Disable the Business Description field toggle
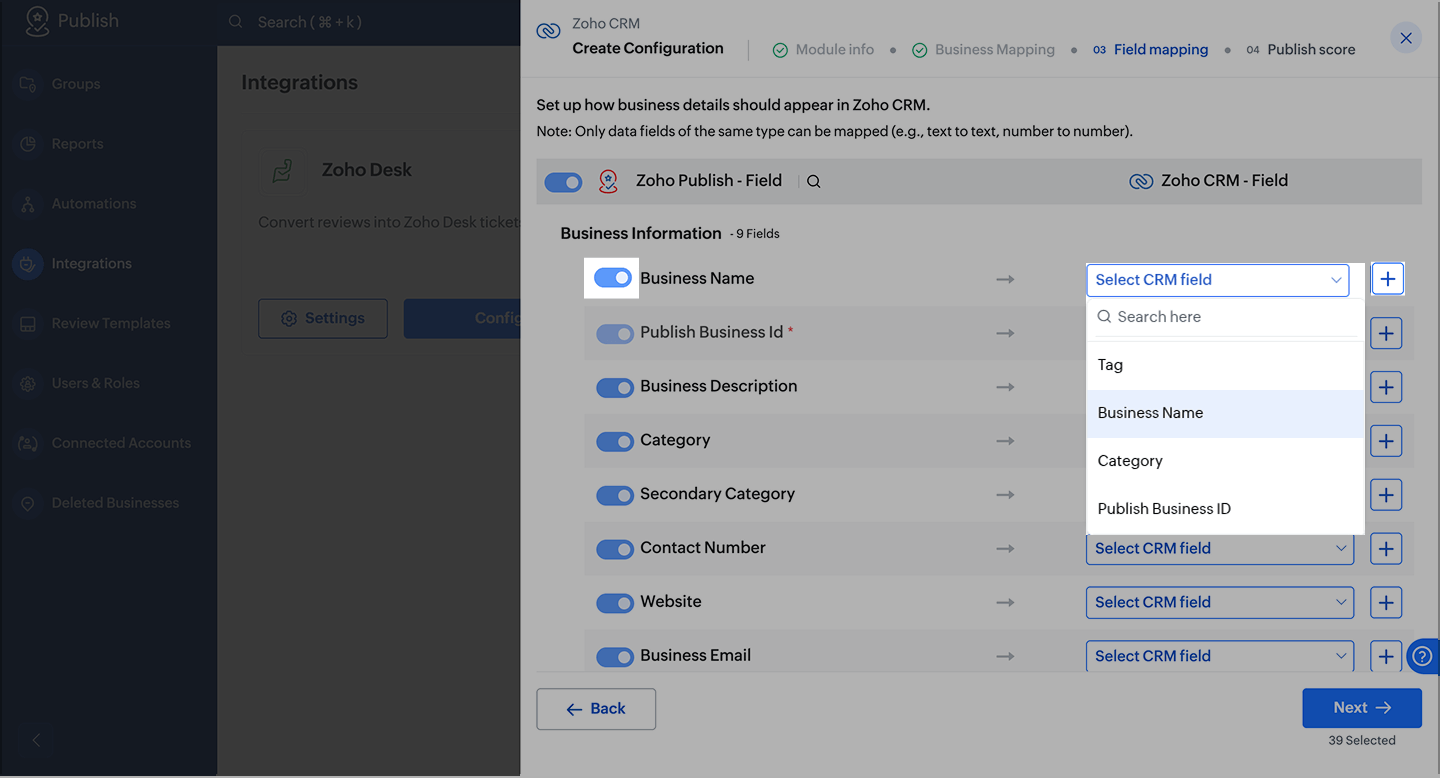This screenshot has height=778, width=1440. tap(615, 387)
